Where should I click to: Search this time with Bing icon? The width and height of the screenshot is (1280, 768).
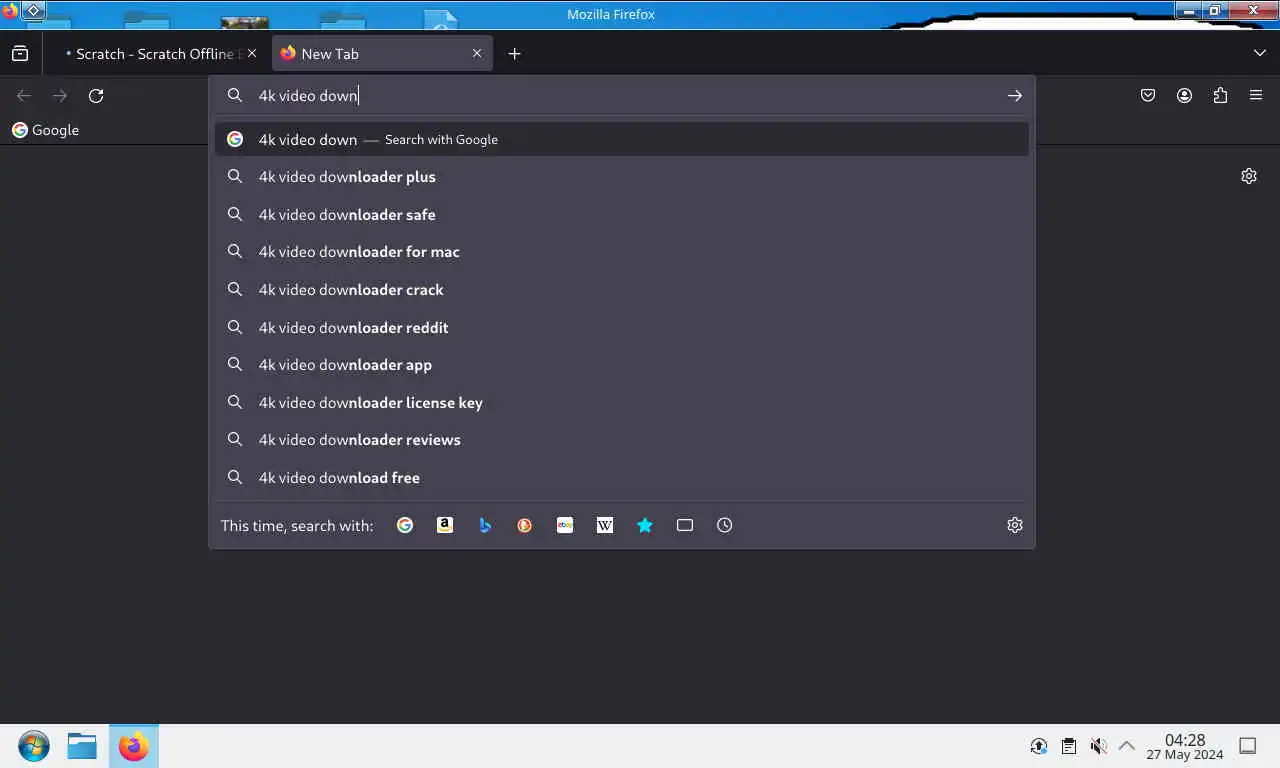(x=485, y=525)
